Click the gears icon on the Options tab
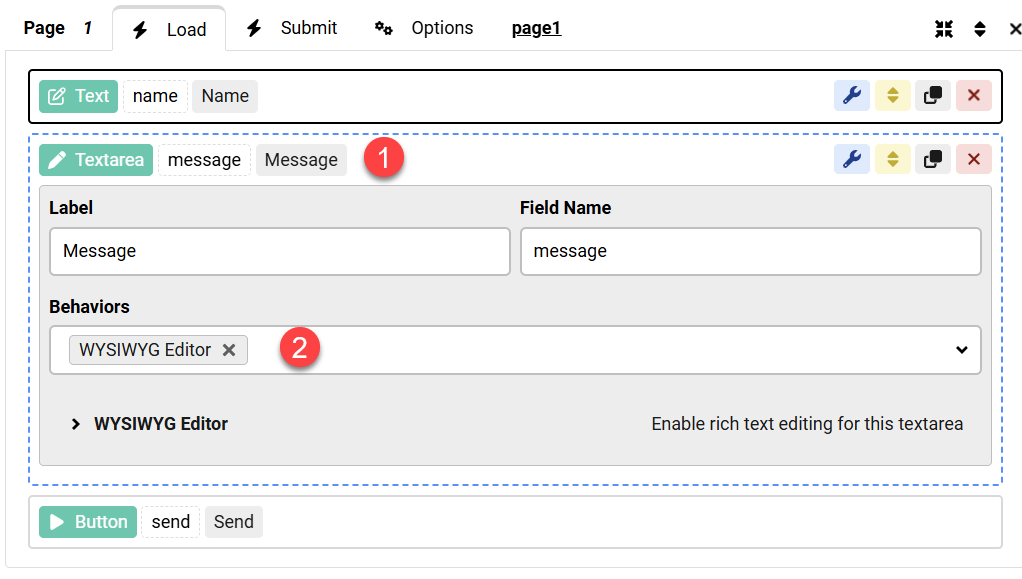Image resolution: width=1022 pixels, height=579 pixels. [384, 28]
